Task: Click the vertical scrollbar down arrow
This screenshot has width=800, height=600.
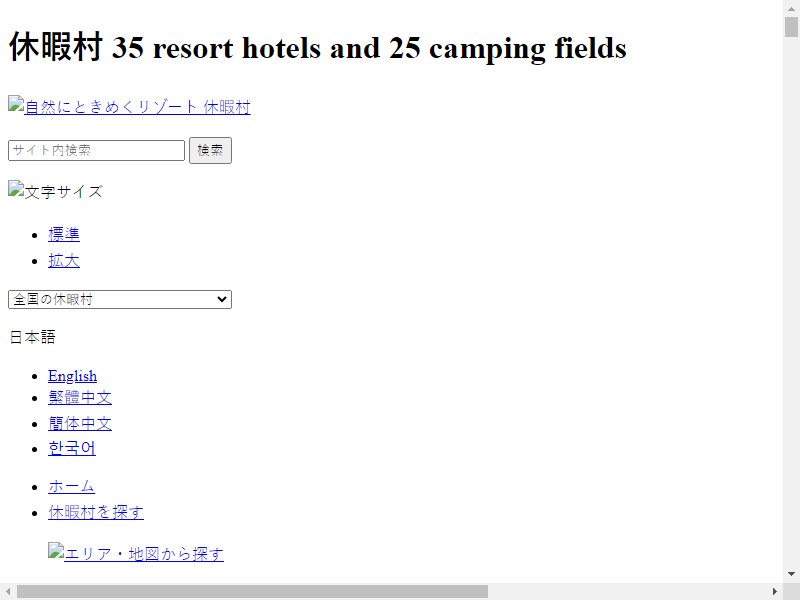Action: [x=791, y=574]
